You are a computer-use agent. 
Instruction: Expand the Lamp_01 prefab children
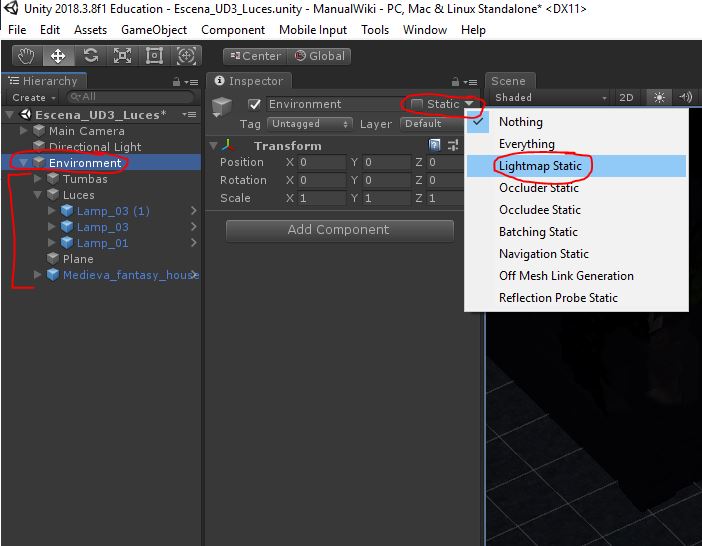(x=51, y=242)
